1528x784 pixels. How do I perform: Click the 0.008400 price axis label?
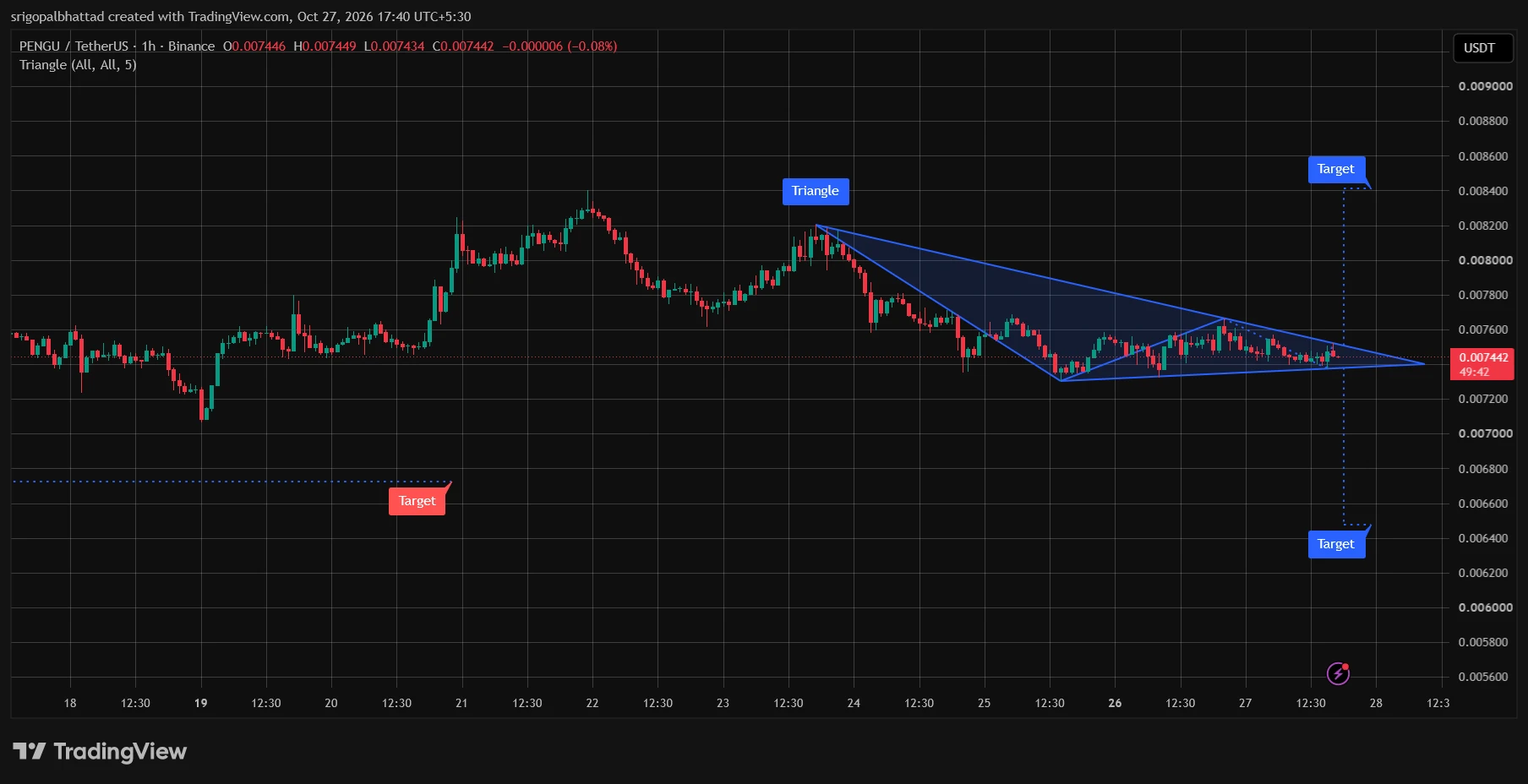coord(1485,191)
